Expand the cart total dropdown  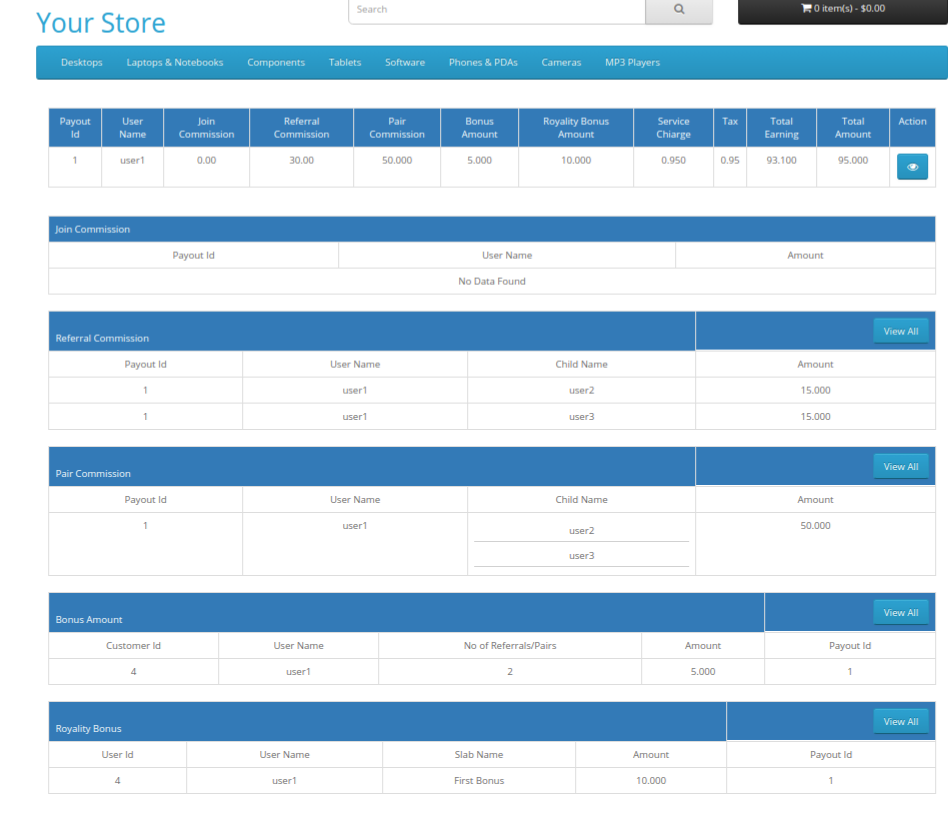click(x=844, y=7)
